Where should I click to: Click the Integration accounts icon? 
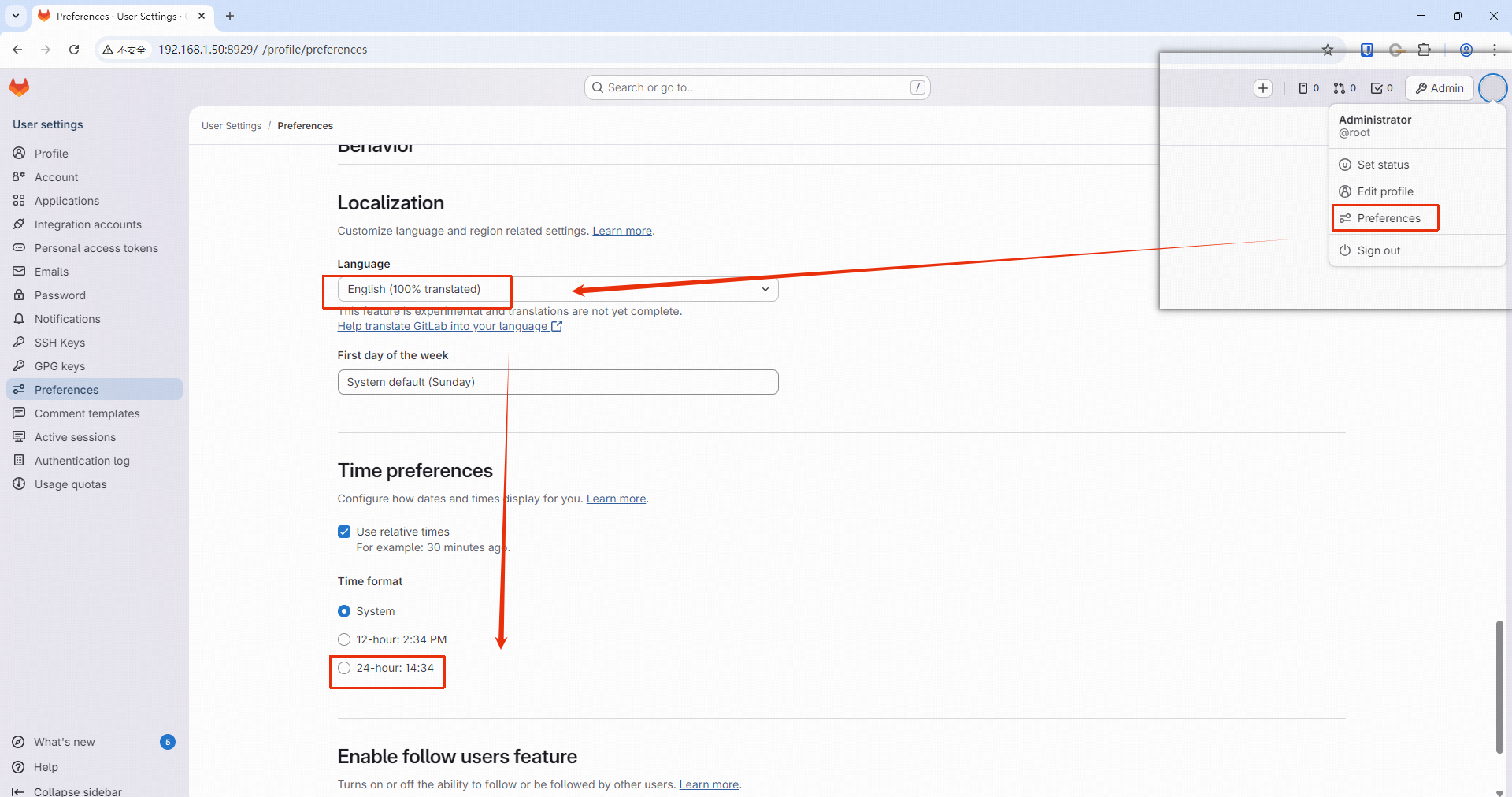19,224
